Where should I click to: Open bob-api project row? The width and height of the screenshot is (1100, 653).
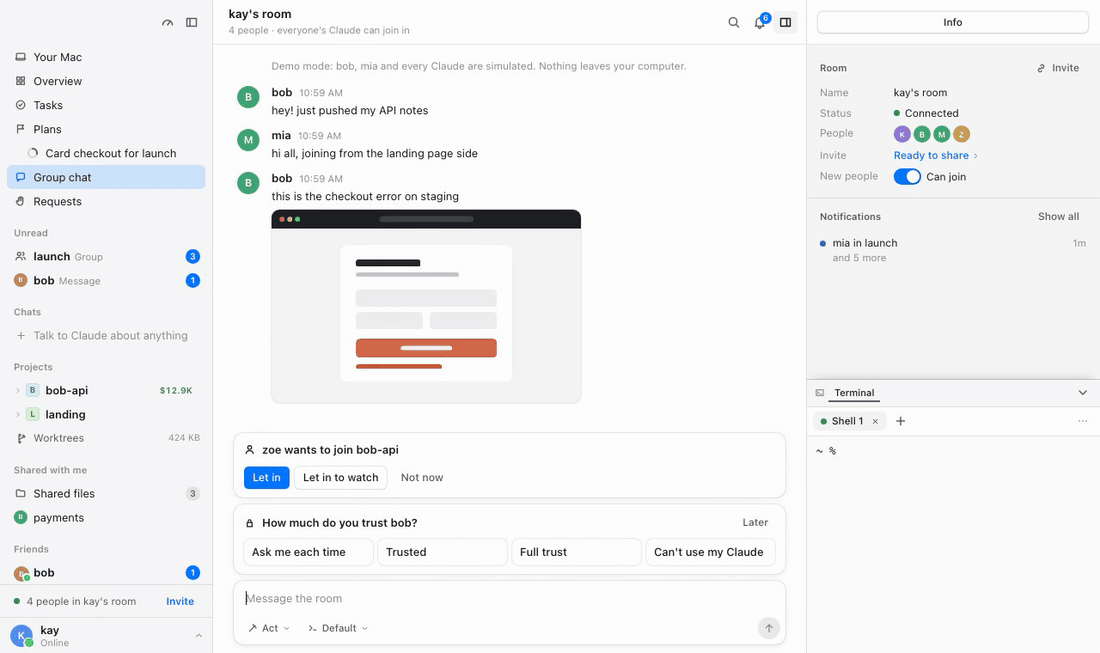tap(106, 391)
